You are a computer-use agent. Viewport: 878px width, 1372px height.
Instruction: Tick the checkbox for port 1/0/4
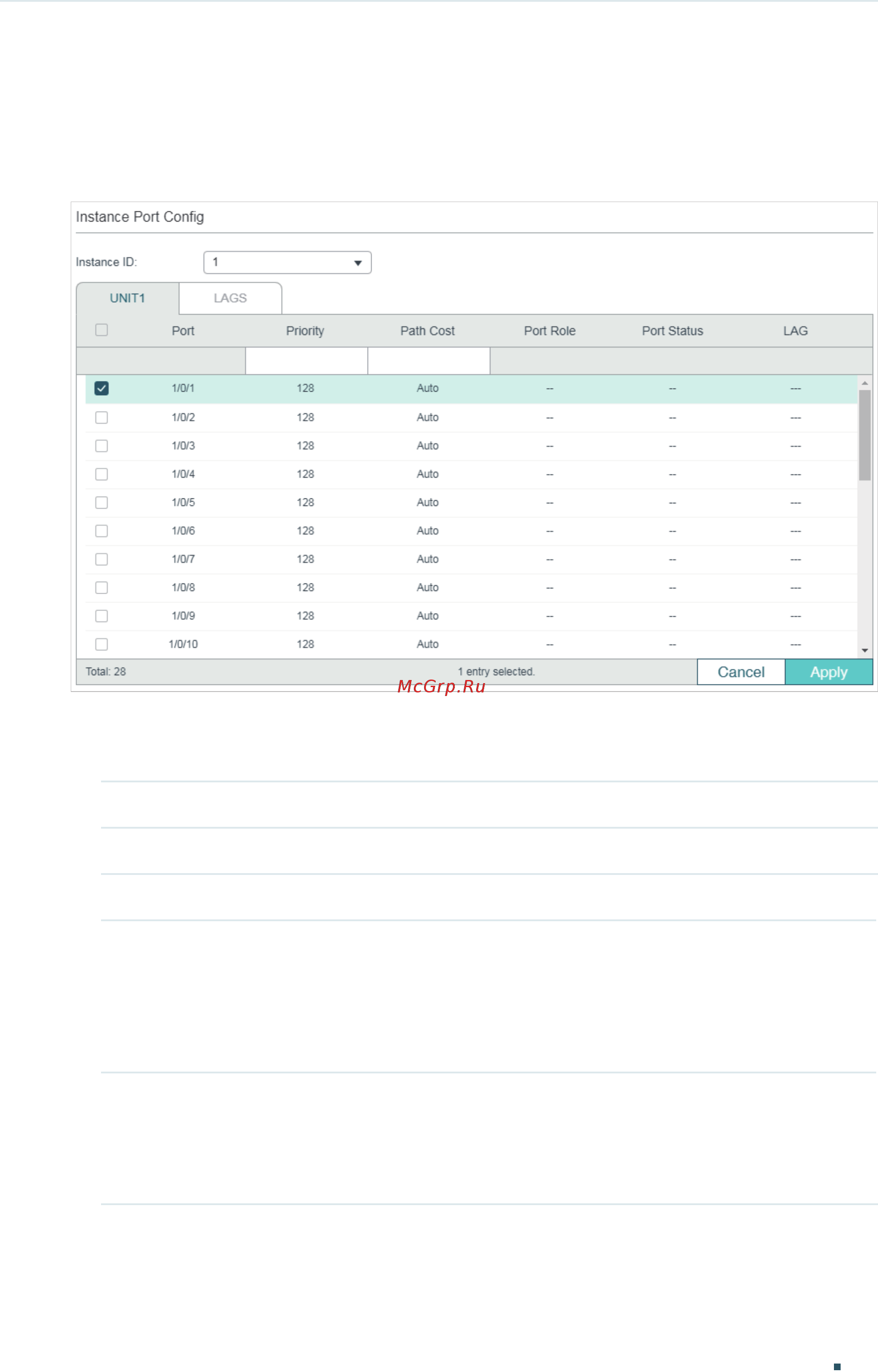[x=101, y=474]
